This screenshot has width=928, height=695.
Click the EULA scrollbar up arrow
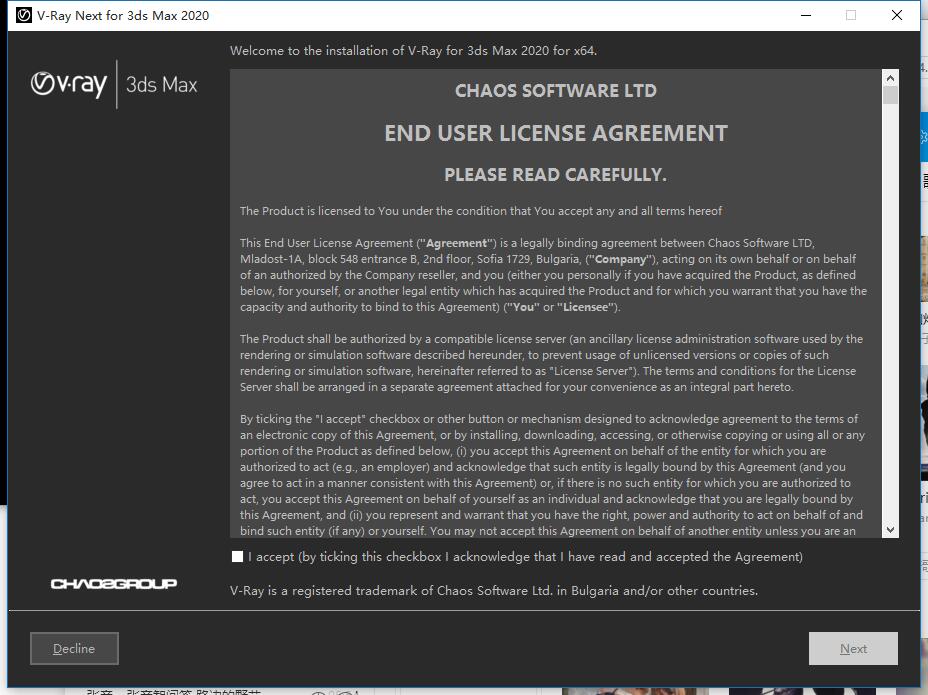890,78
